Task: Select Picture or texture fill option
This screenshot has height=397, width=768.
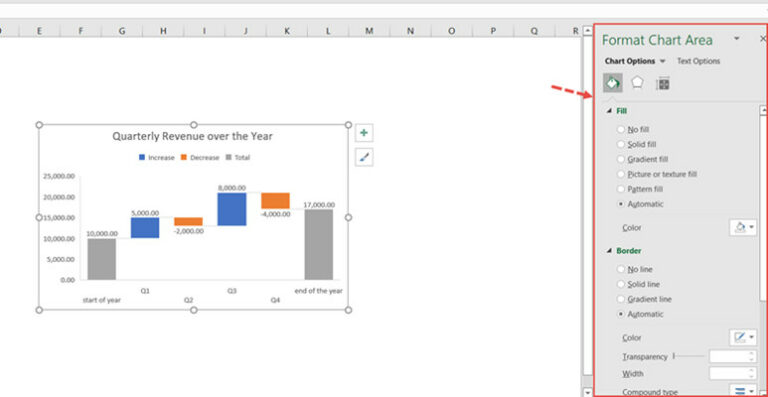Action: [657, 174]
